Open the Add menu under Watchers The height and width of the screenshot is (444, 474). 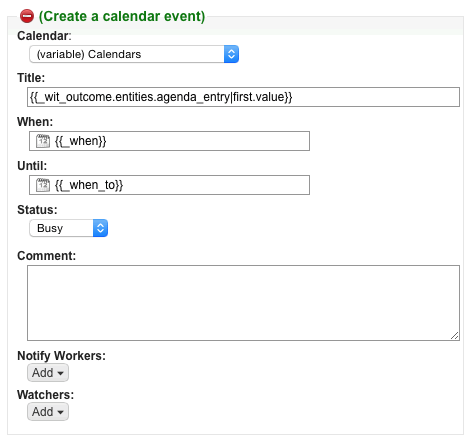click(48, 412)
